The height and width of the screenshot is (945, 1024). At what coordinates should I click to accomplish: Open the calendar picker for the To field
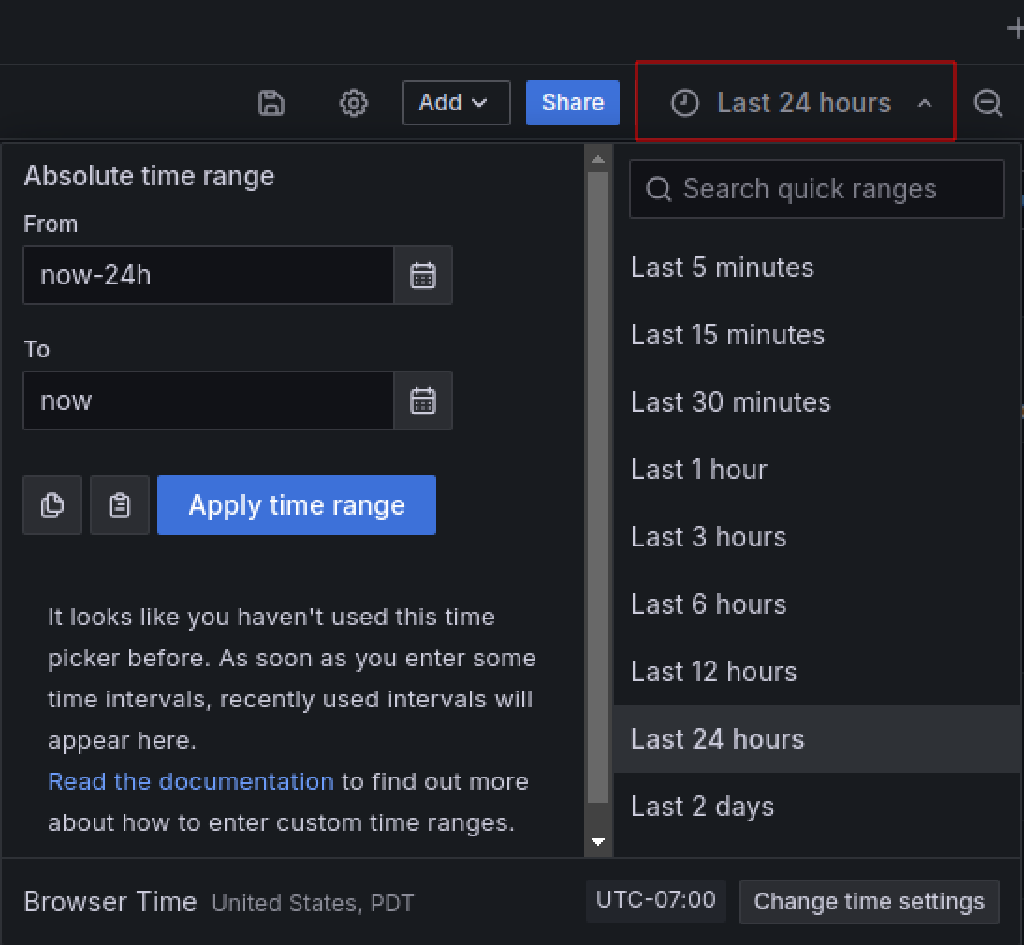point(423,400)
